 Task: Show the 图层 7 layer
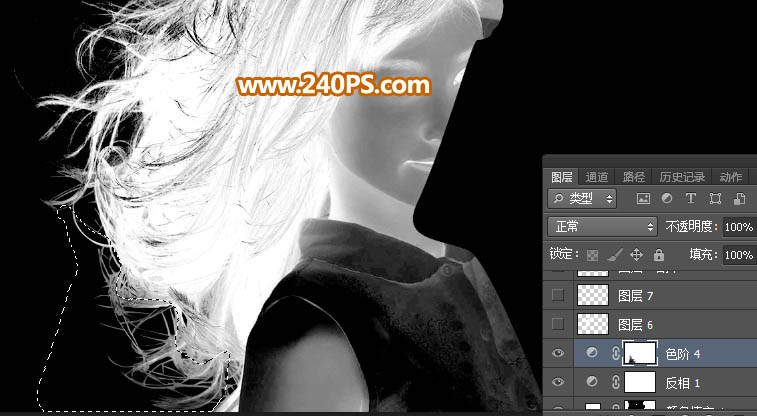(558, 295)
